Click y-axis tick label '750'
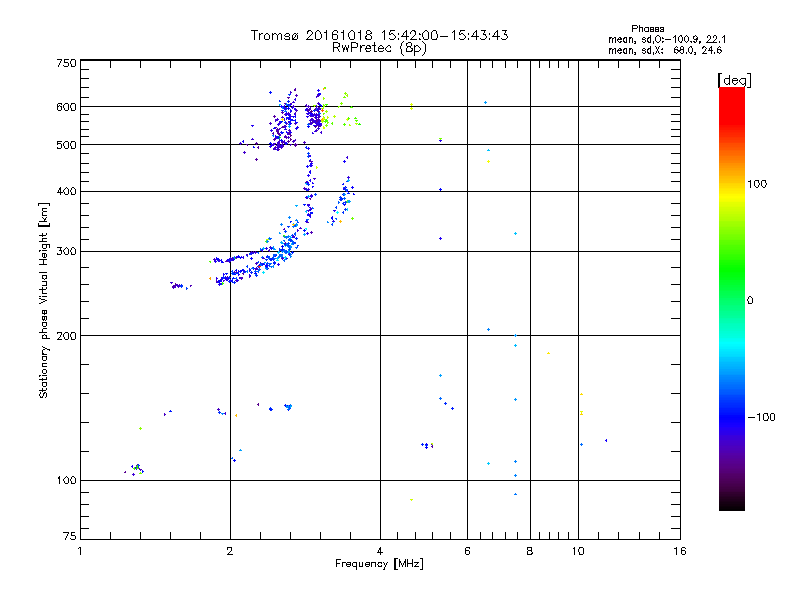Screen dimensions: 800x600 tap(66, 63)
